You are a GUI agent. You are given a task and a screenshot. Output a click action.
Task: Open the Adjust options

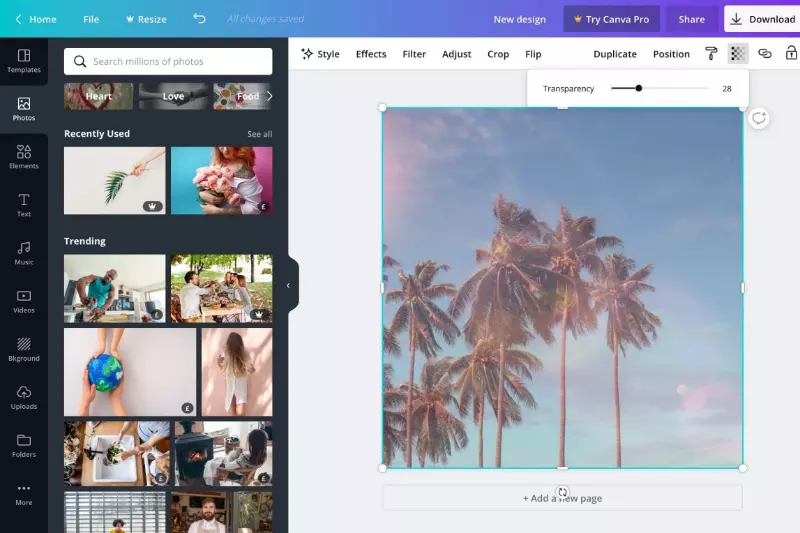pyautogui.click(x=456, y=54)
